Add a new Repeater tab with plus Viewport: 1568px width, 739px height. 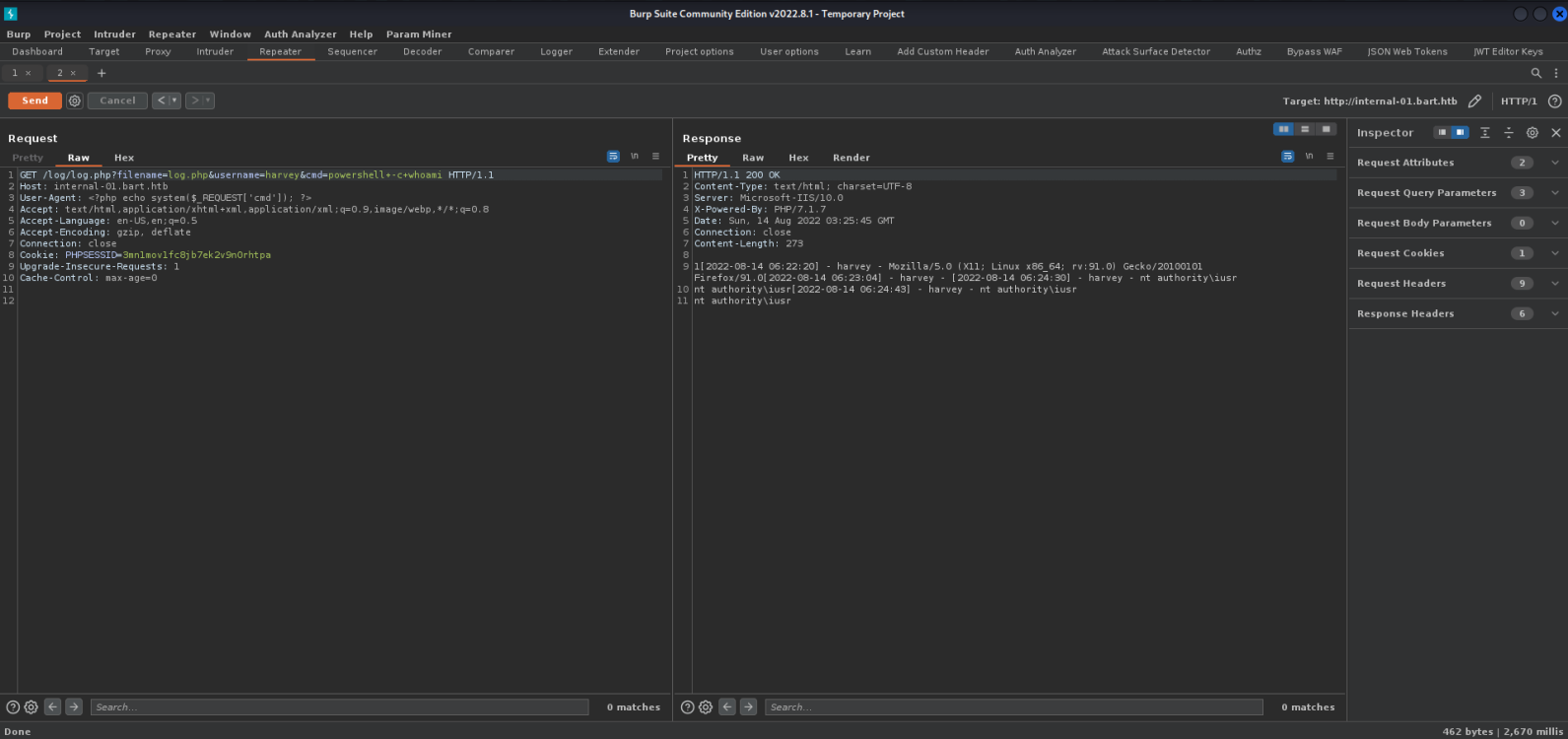pyautogui.click(x=101, y=73)
